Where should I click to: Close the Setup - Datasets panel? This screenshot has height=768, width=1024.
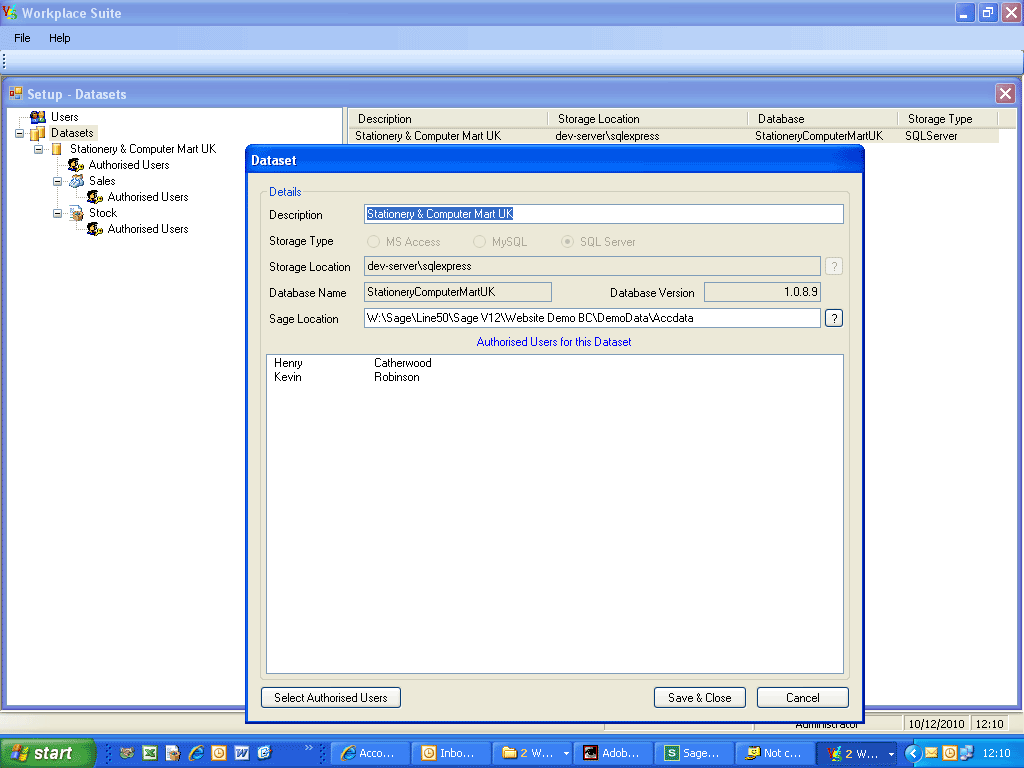[1005, 93]
